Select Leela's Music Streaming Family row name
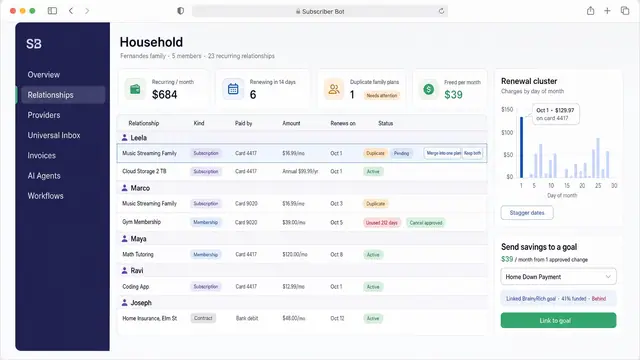Viewport: 640px width, 360px height. point(149,153)
